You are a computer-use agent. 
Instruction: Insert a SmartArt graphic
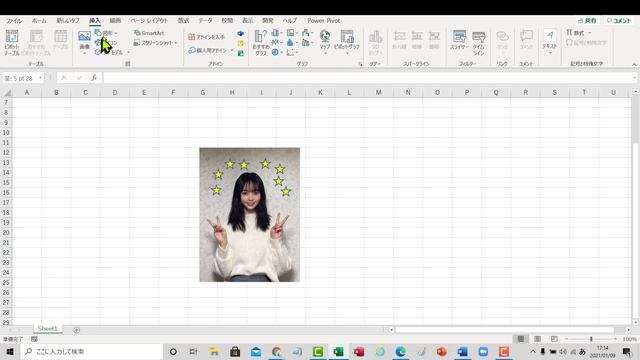(149, 33)
